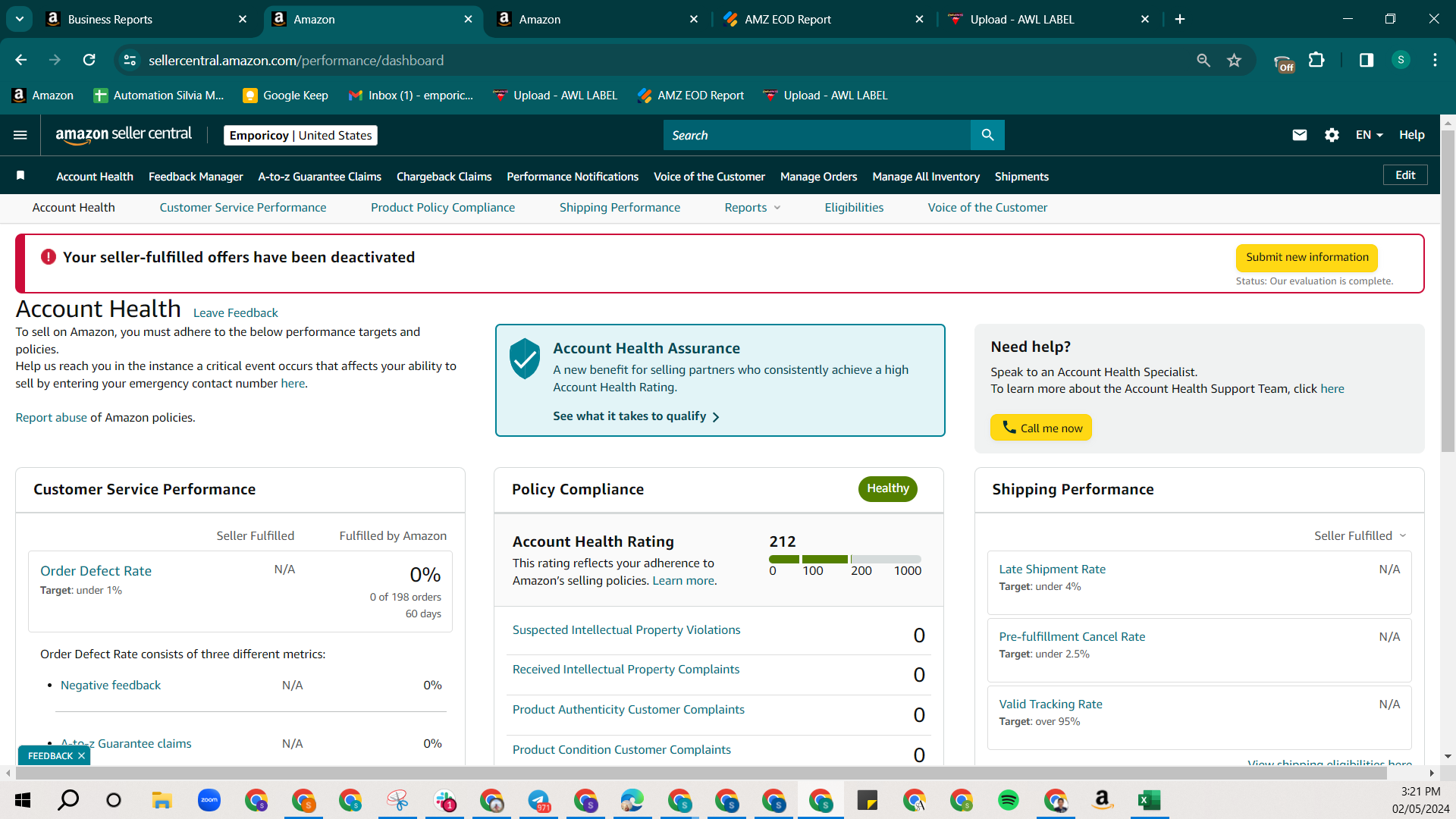Open the Amazon app on the taskbar
Screen dimensions: 1456x819
pos(1102,800)
